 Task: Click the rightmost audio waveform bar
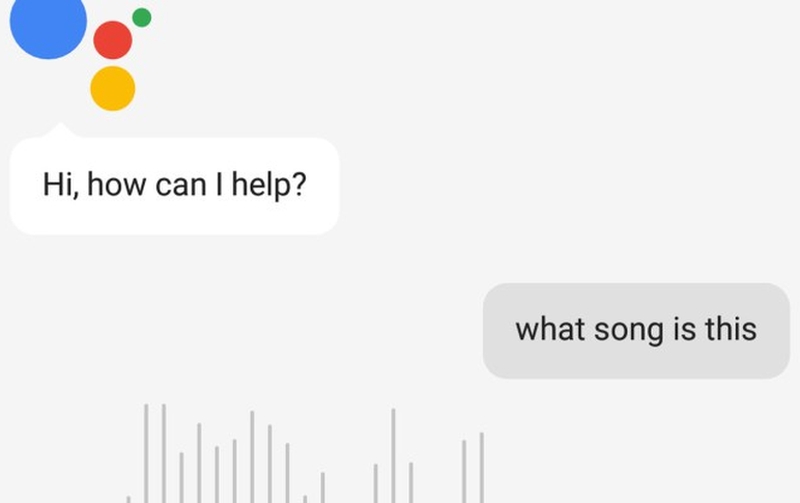(x=481, y=467)
